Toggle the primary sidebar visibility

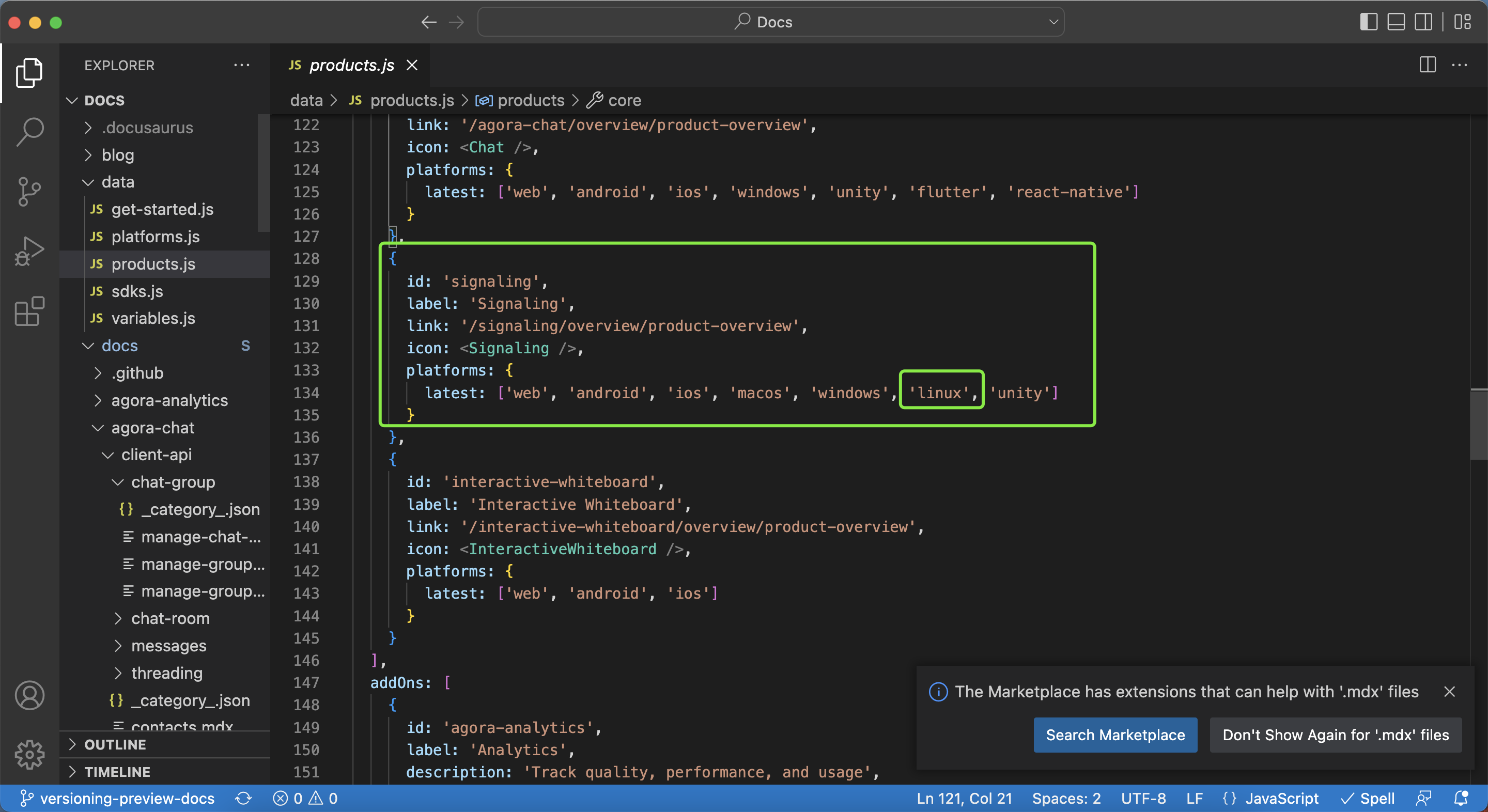click(x=1369, y=22)
